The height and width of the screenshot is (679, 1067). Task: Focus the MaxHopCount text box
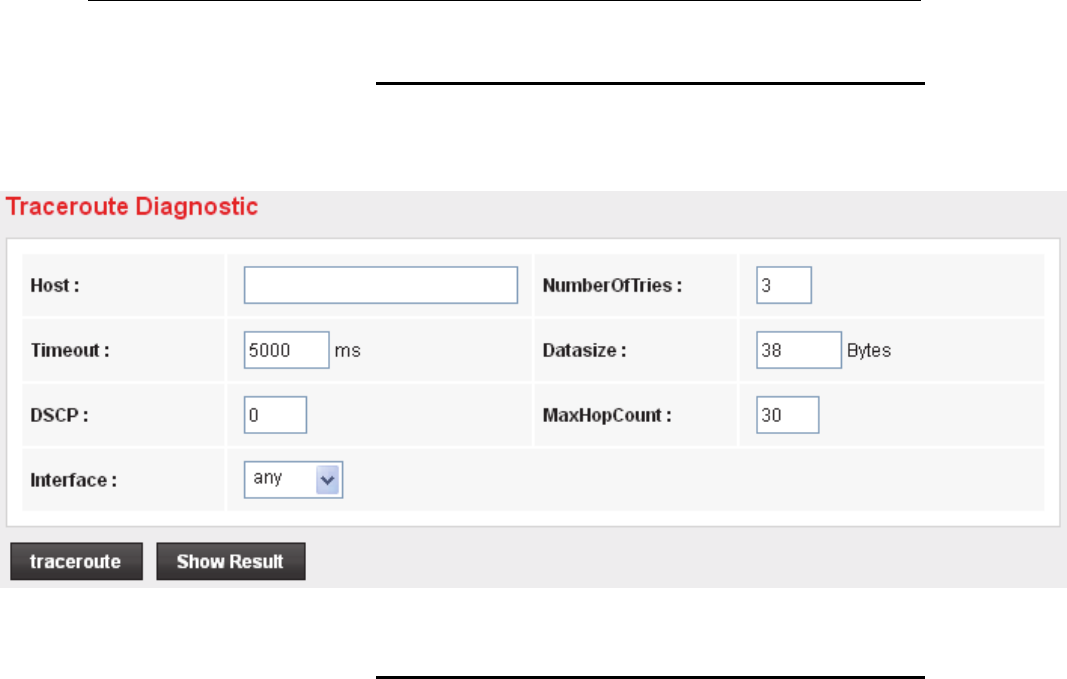click(788, 415)
